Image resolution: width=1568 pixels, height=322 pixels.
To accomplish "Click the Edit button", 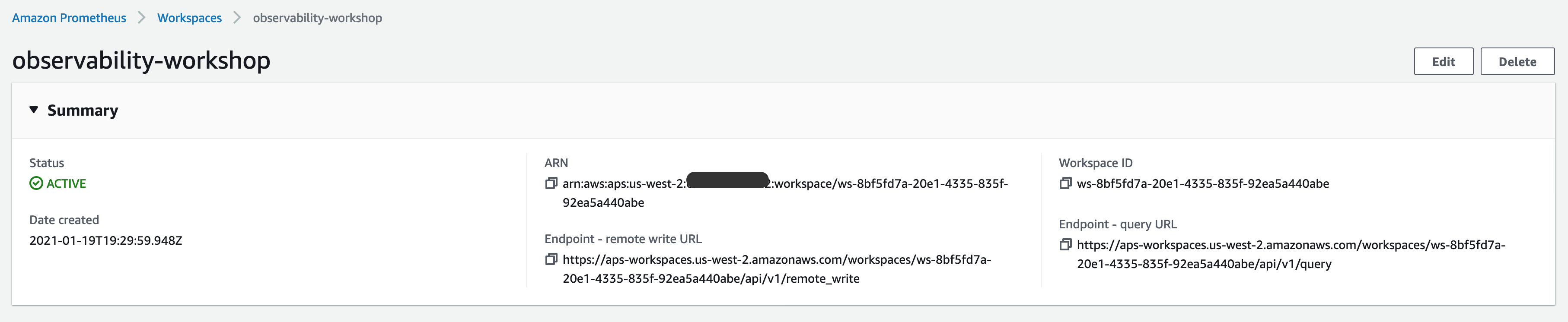I will 1443,61.
